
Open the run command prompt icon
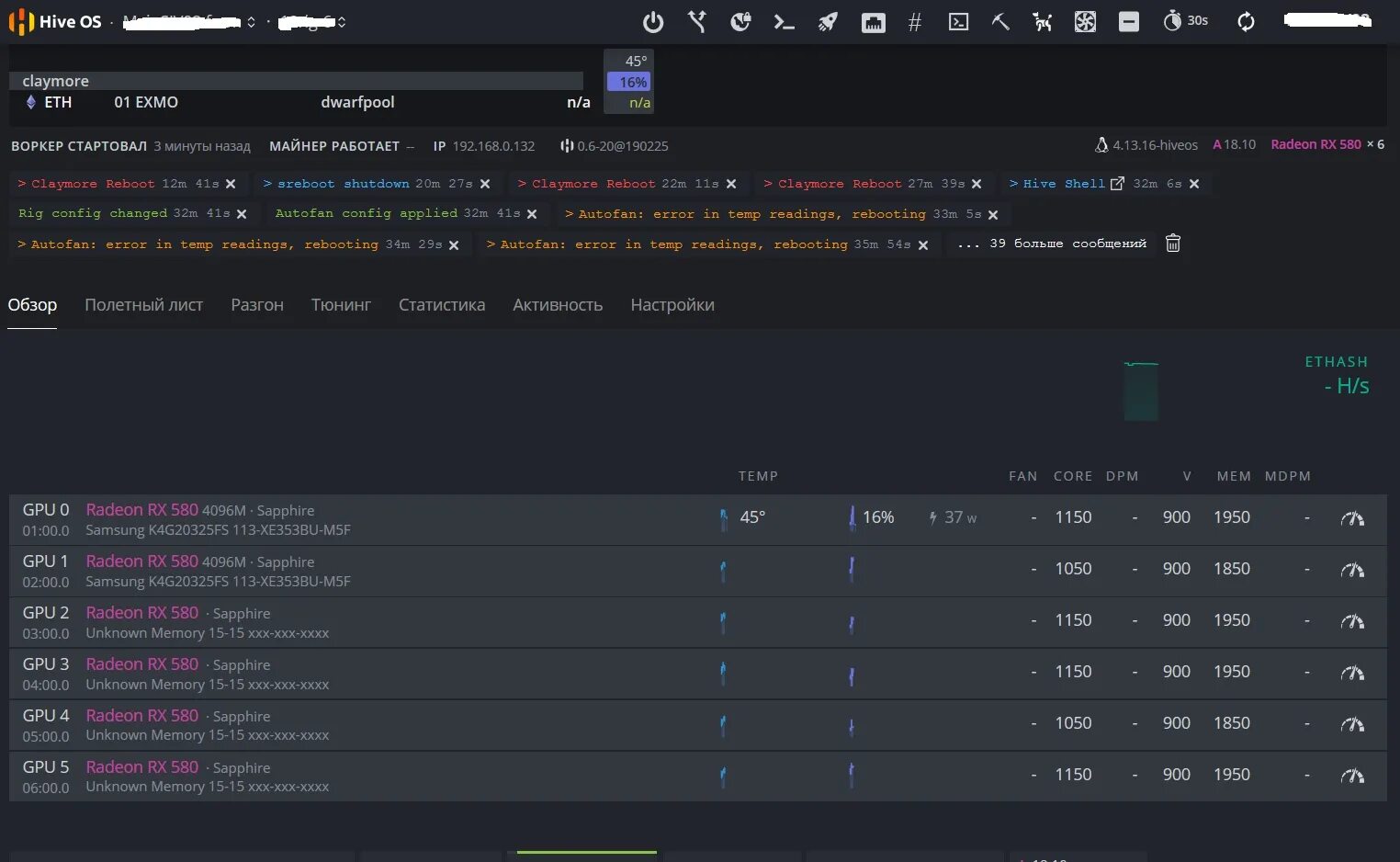(x=784, y=22)
